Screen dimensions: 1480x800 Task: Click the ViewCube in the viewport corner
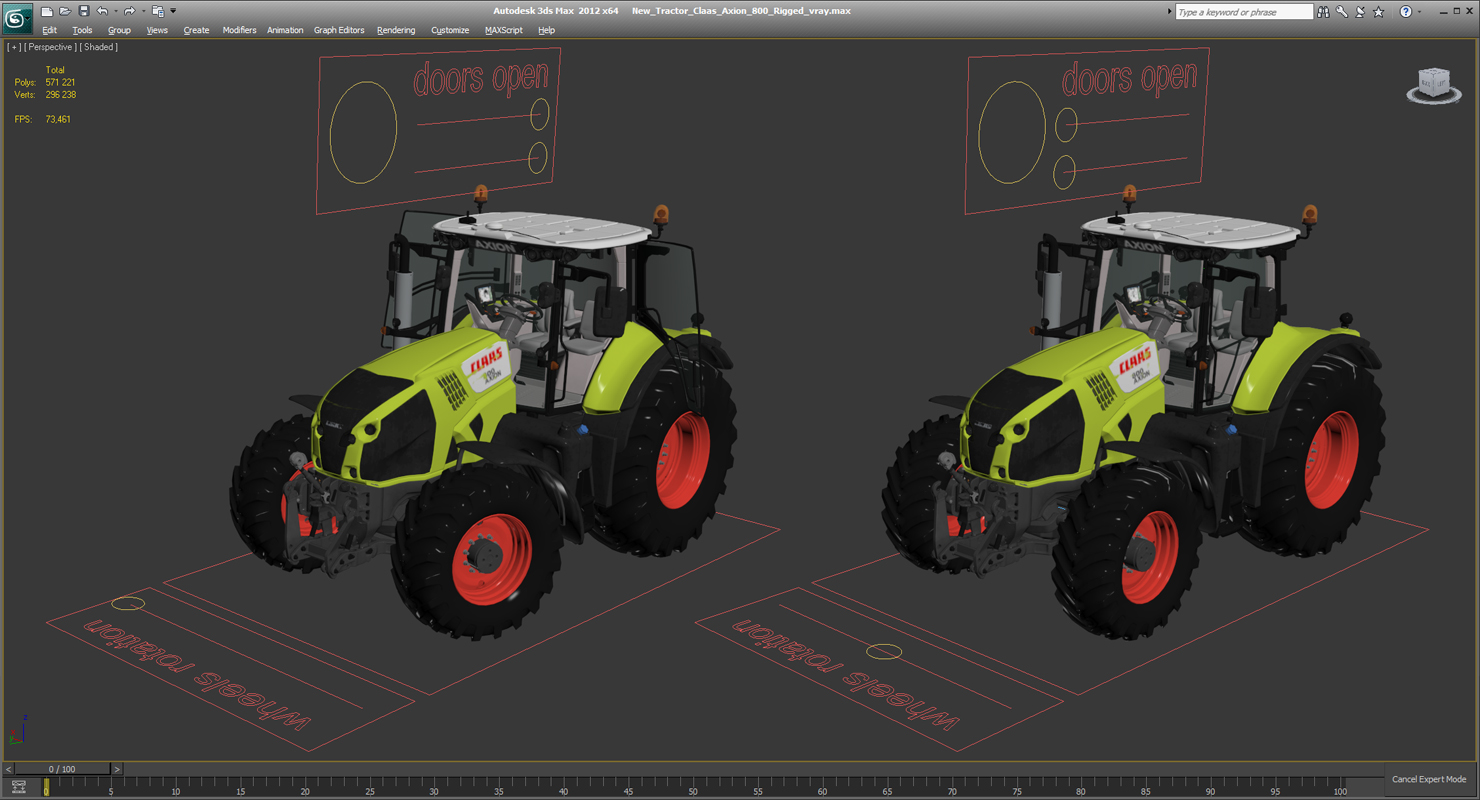pyautogui.click(x=1434, y=85)
